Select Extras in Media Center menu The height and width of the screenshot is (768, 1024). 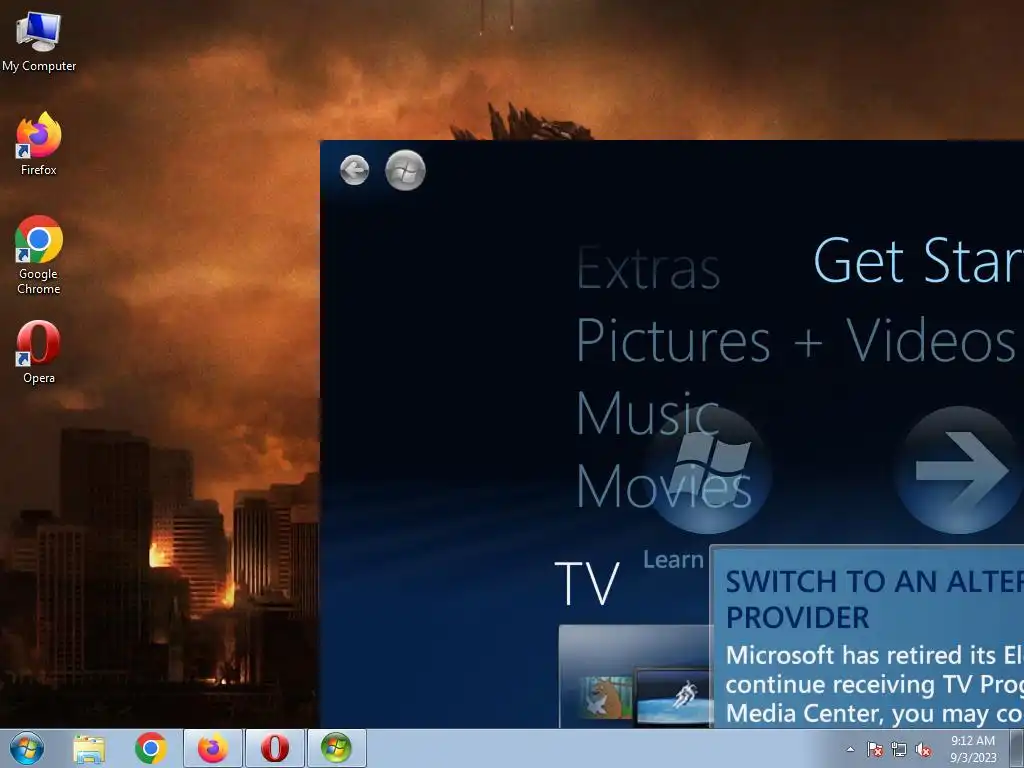[x=648, y=268]
